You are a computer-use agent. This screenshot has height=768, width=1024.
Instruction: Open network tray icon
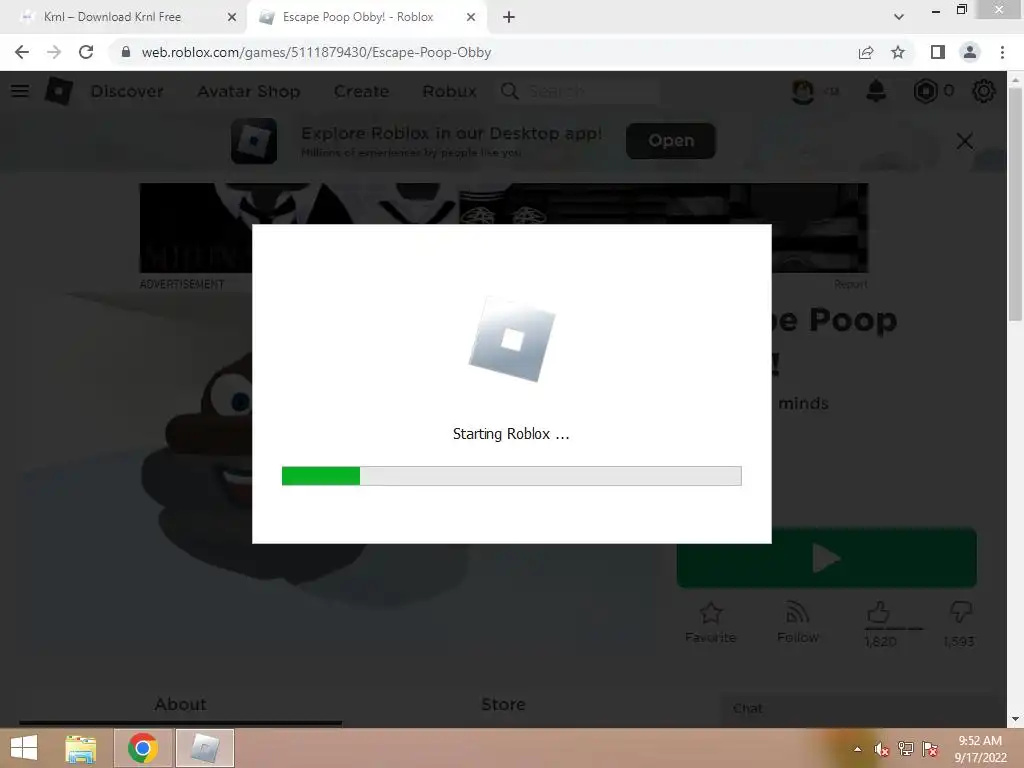pyautogui.click(x=906, y=749)
